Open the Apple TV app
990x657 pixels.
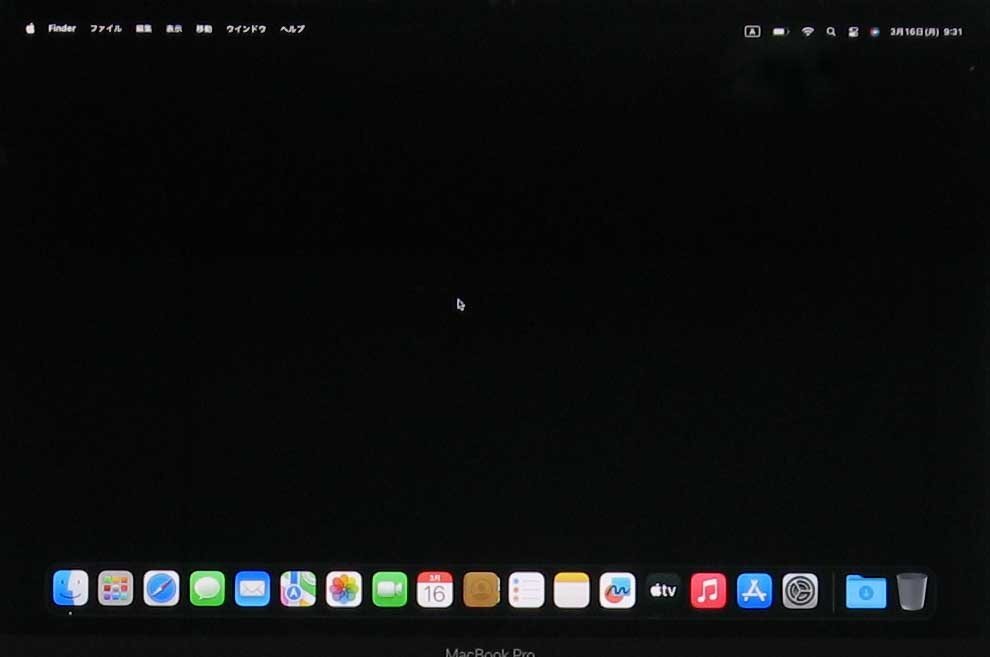coord(663,591)
